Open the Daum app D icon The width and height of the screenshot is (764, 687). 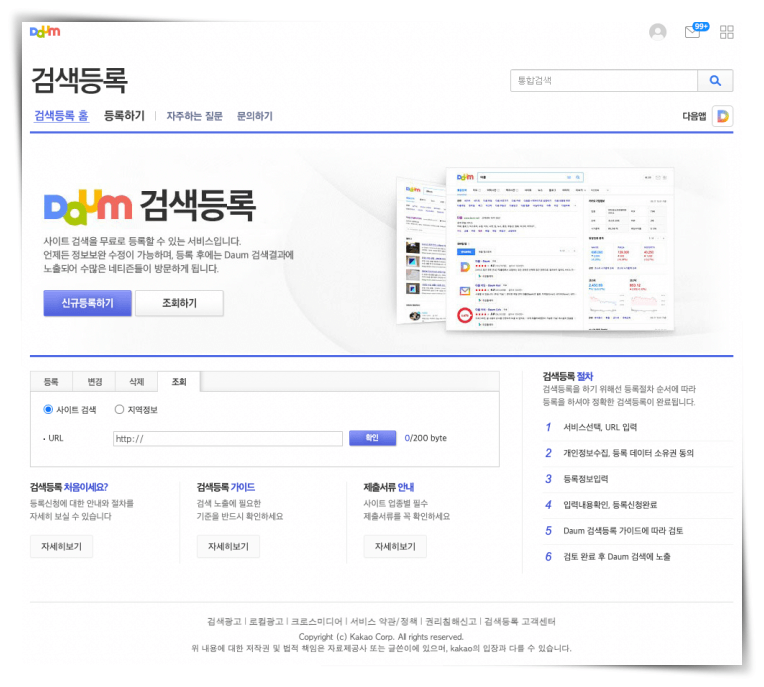[723, 116]
